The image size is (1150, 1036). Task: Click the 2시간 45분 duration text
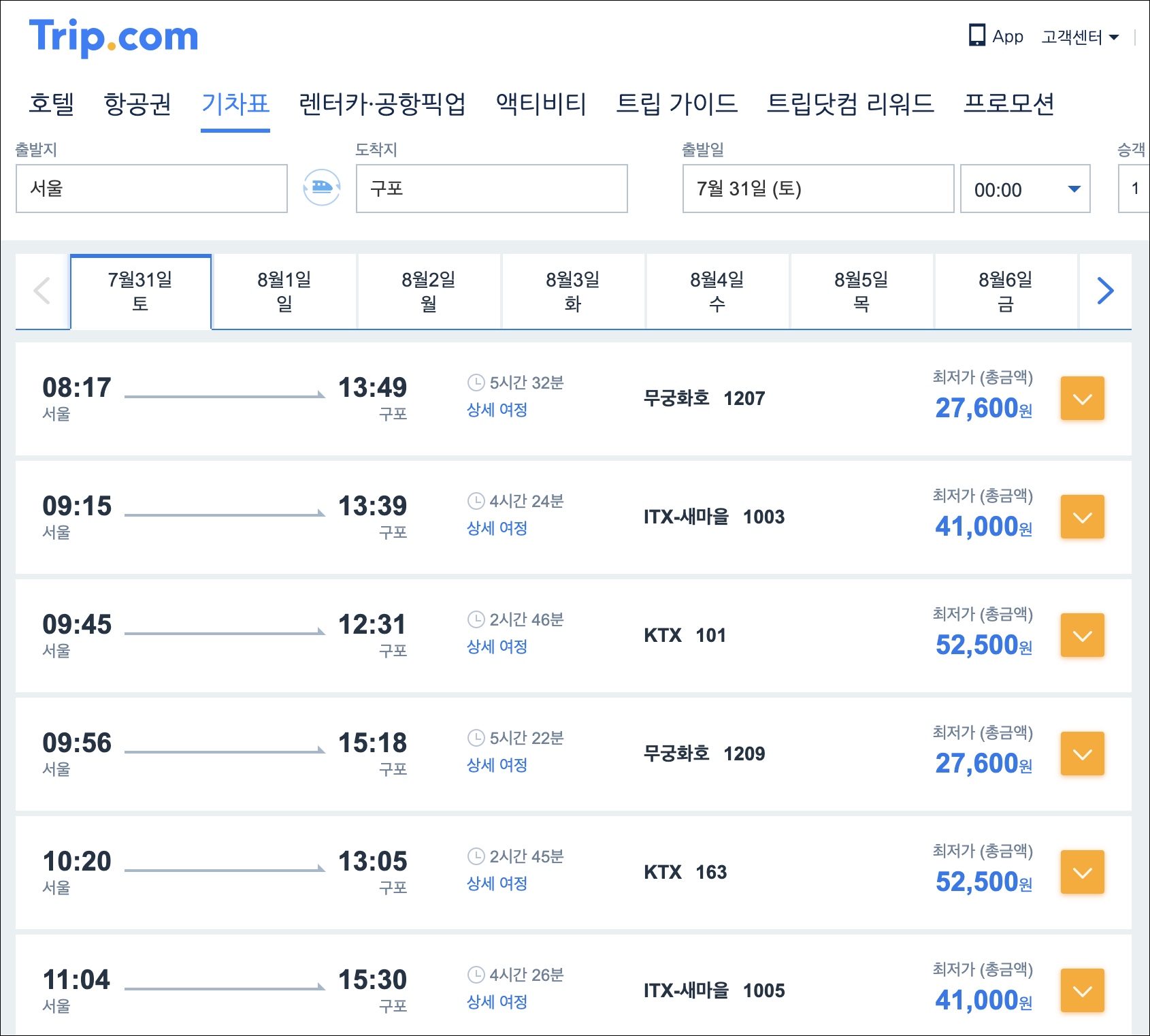coord(527,856)
